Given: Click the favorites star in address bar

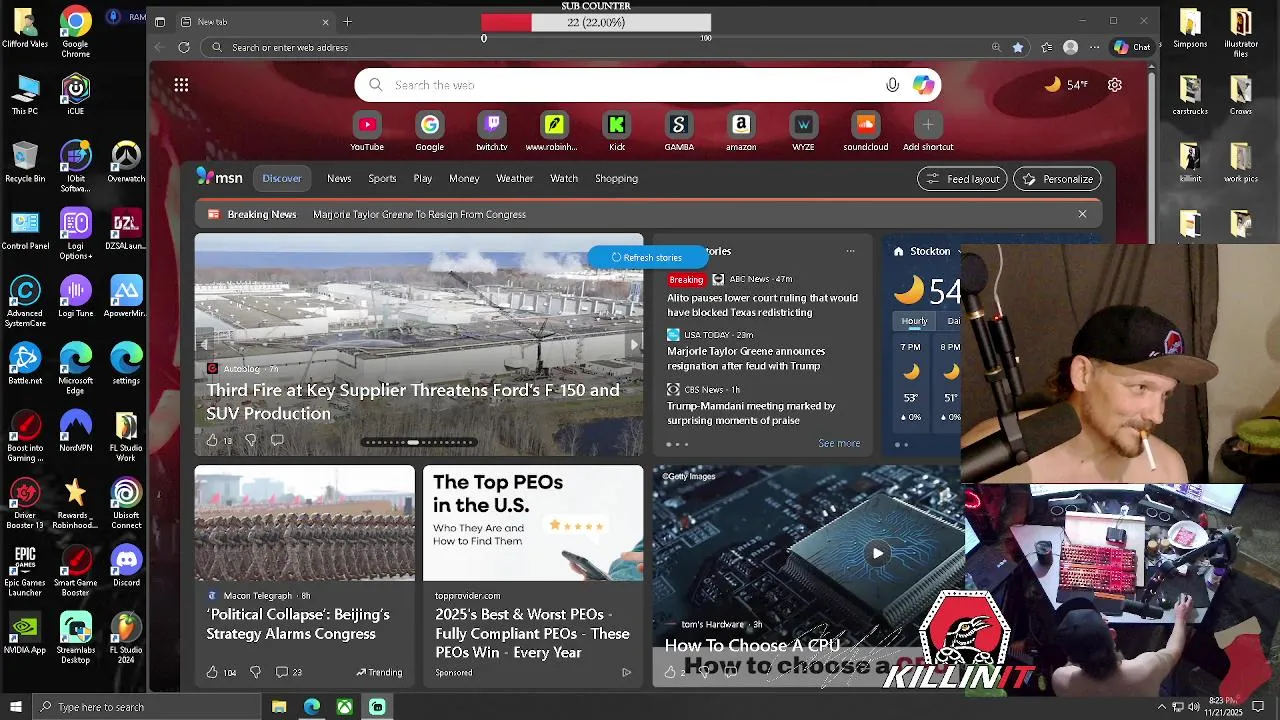Looking at the screenshot, I should [x=1018, y=47].
